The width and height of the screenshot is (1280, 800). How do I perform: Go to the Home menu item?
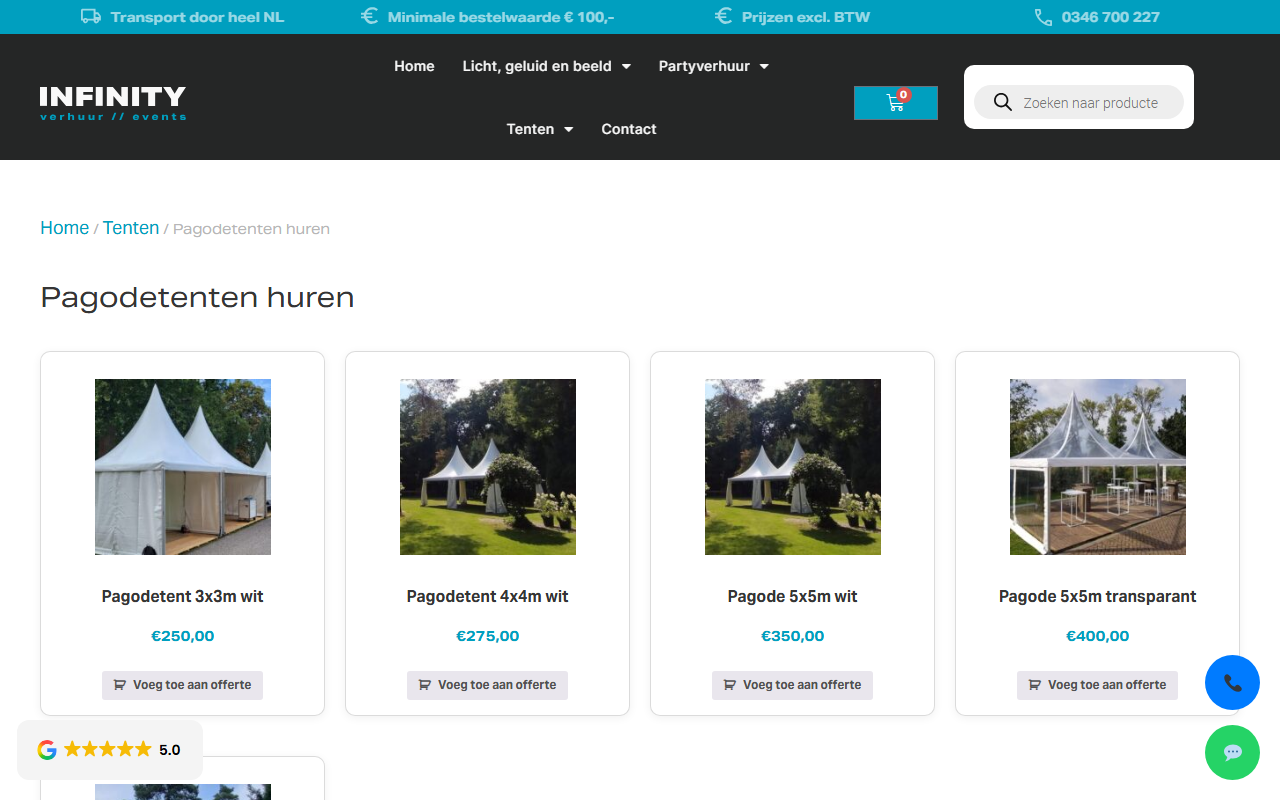pos(414,66)
